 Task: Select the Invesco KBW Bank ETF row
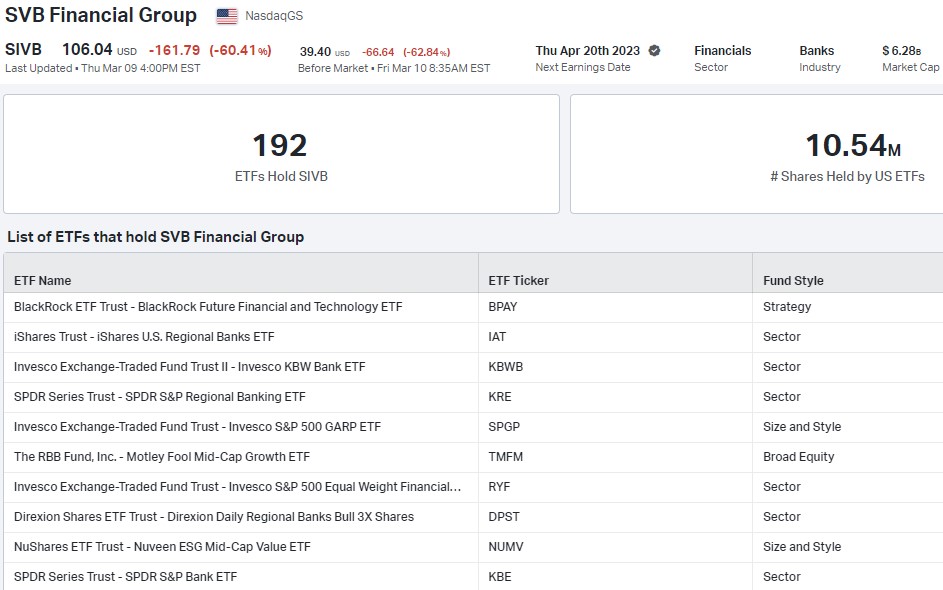tap(190, 367)
